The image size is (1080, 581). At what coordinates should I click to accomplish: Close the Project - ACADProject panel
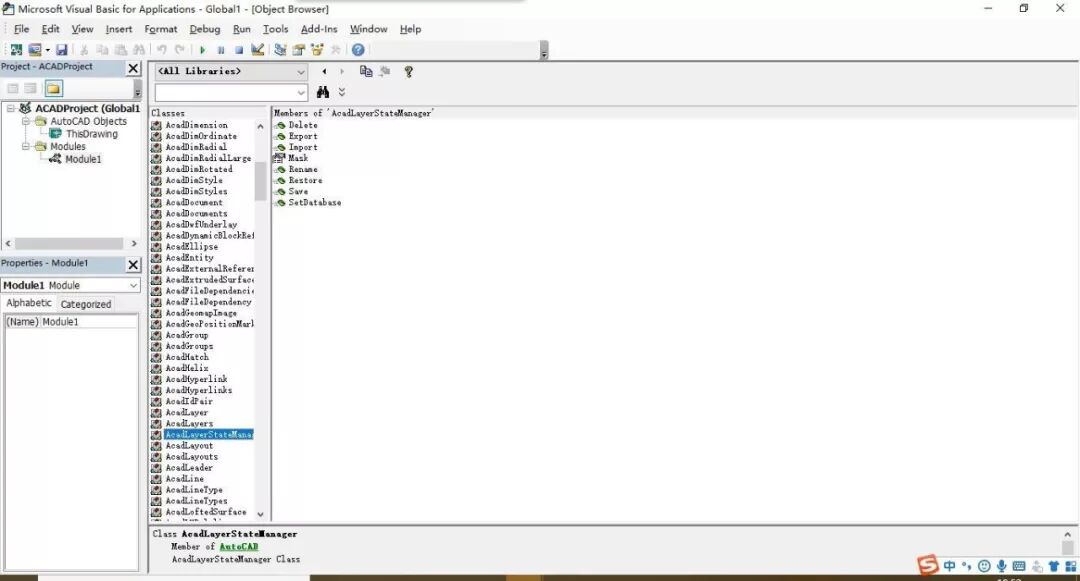(133, 68)
